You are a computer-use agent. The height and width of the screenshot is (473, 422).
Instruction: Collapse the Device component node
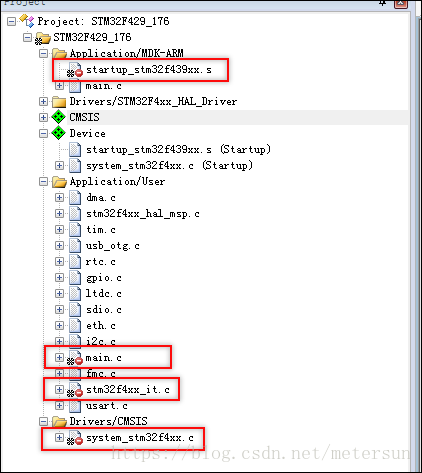(43, 133)
